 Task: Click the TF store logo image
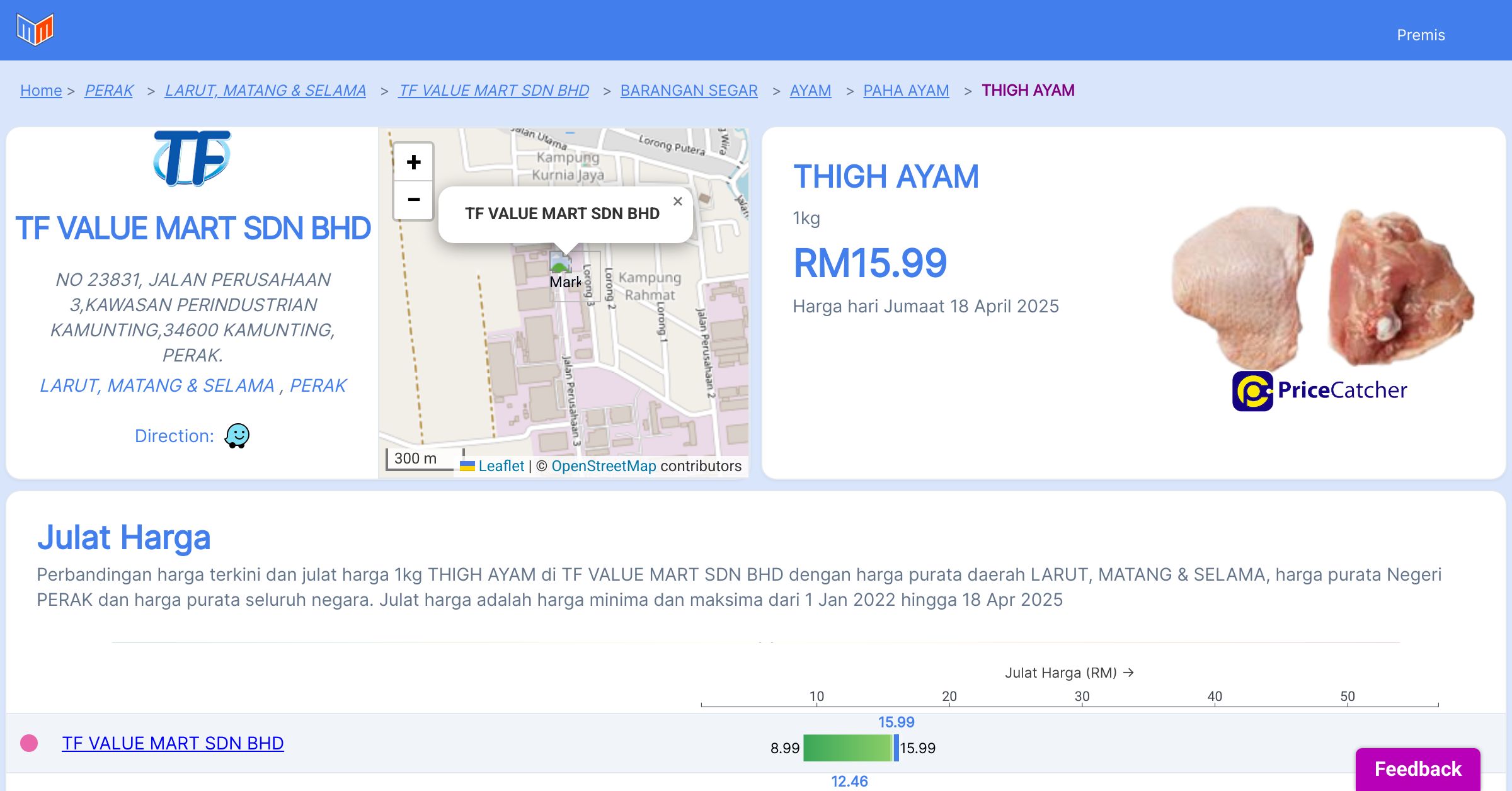tap(192, 158)
